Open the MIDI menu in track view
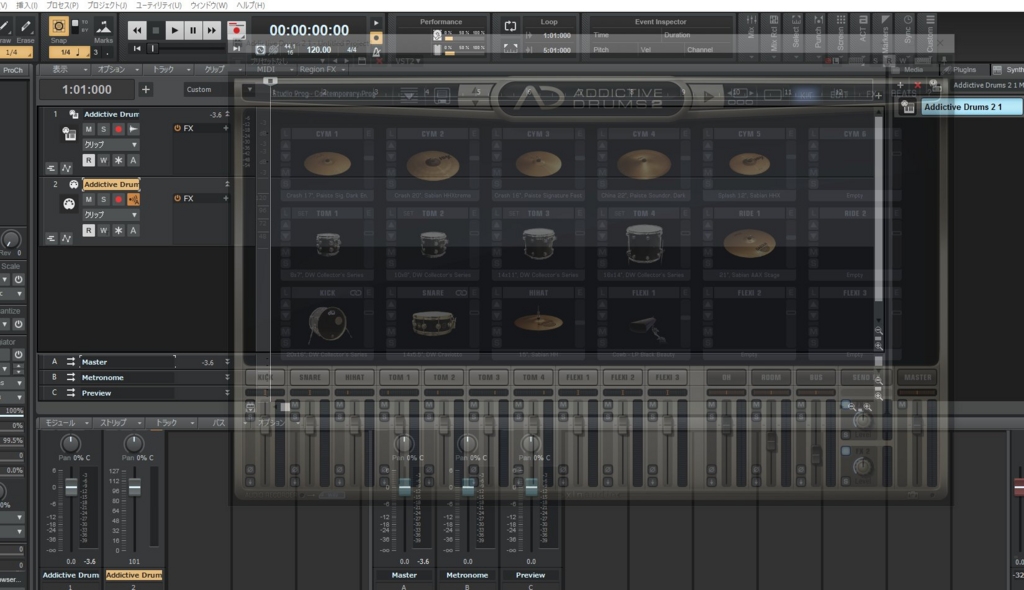The width and height of the screenshot is (1024, 590). pos(274,69)
